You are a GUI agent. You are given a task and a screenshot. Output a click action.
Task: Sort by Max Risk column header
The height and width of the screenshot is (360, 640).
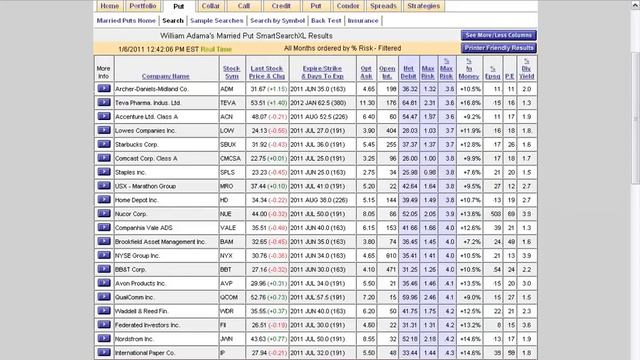[428, 72]
